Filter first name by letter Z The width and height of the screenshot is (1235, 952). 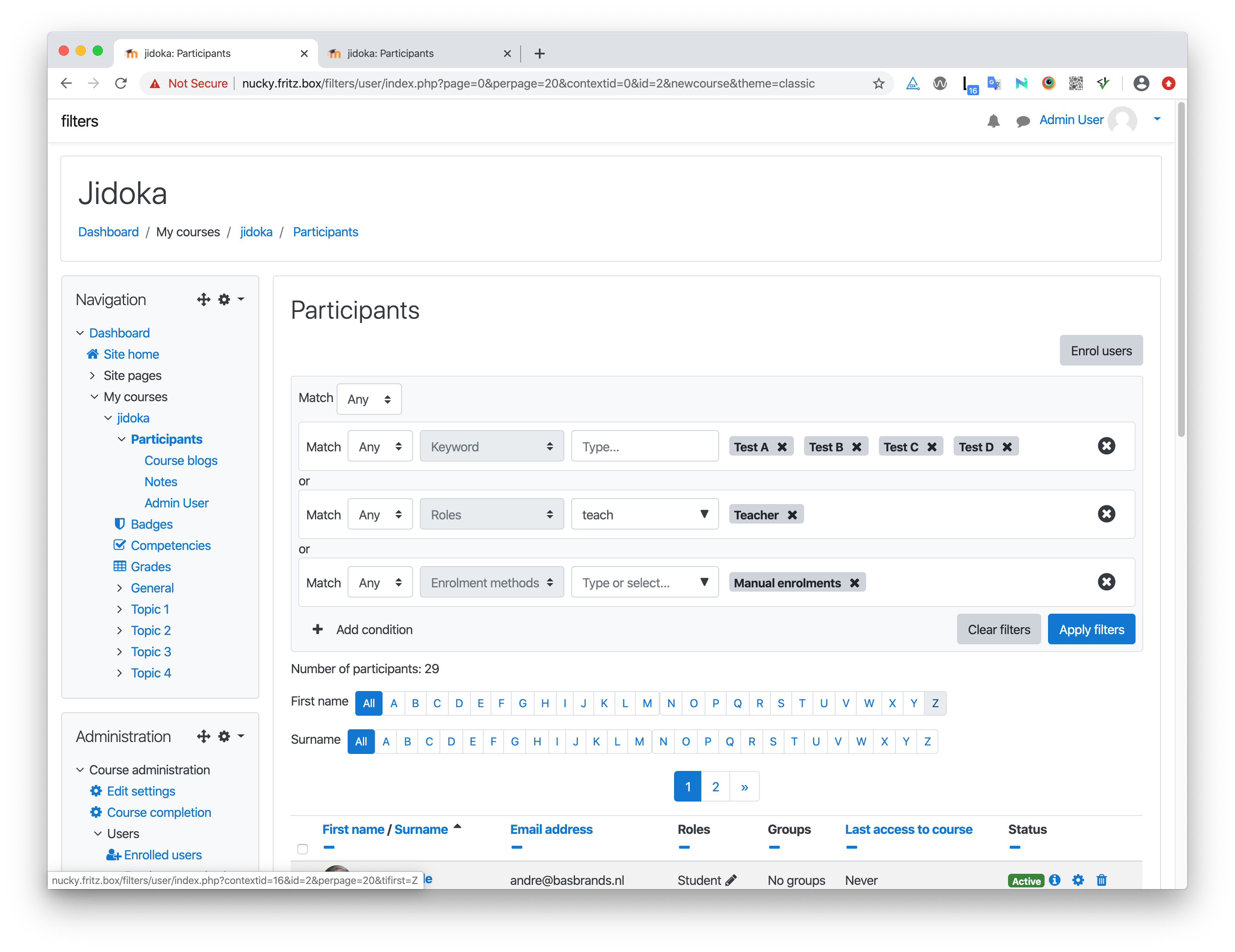click(935, 703)
